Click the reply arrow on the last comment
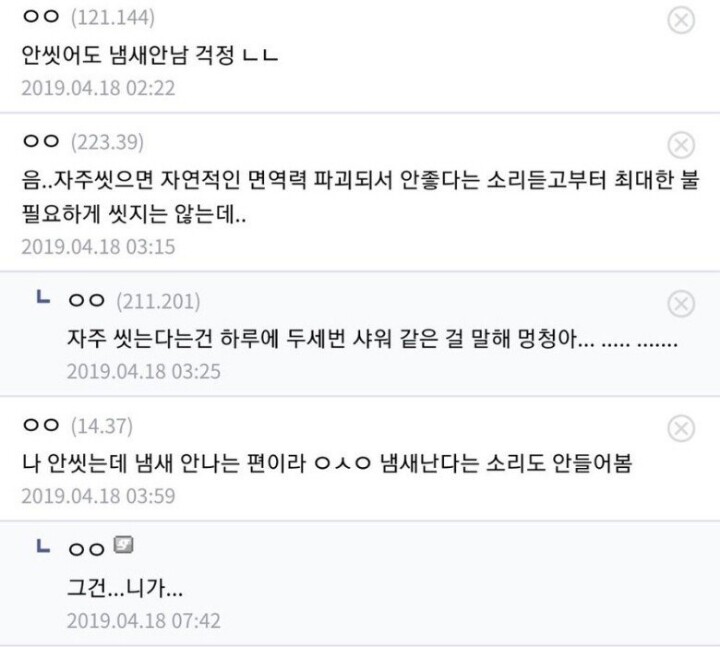This screenshot has height=647, width=720. (41, 546)
